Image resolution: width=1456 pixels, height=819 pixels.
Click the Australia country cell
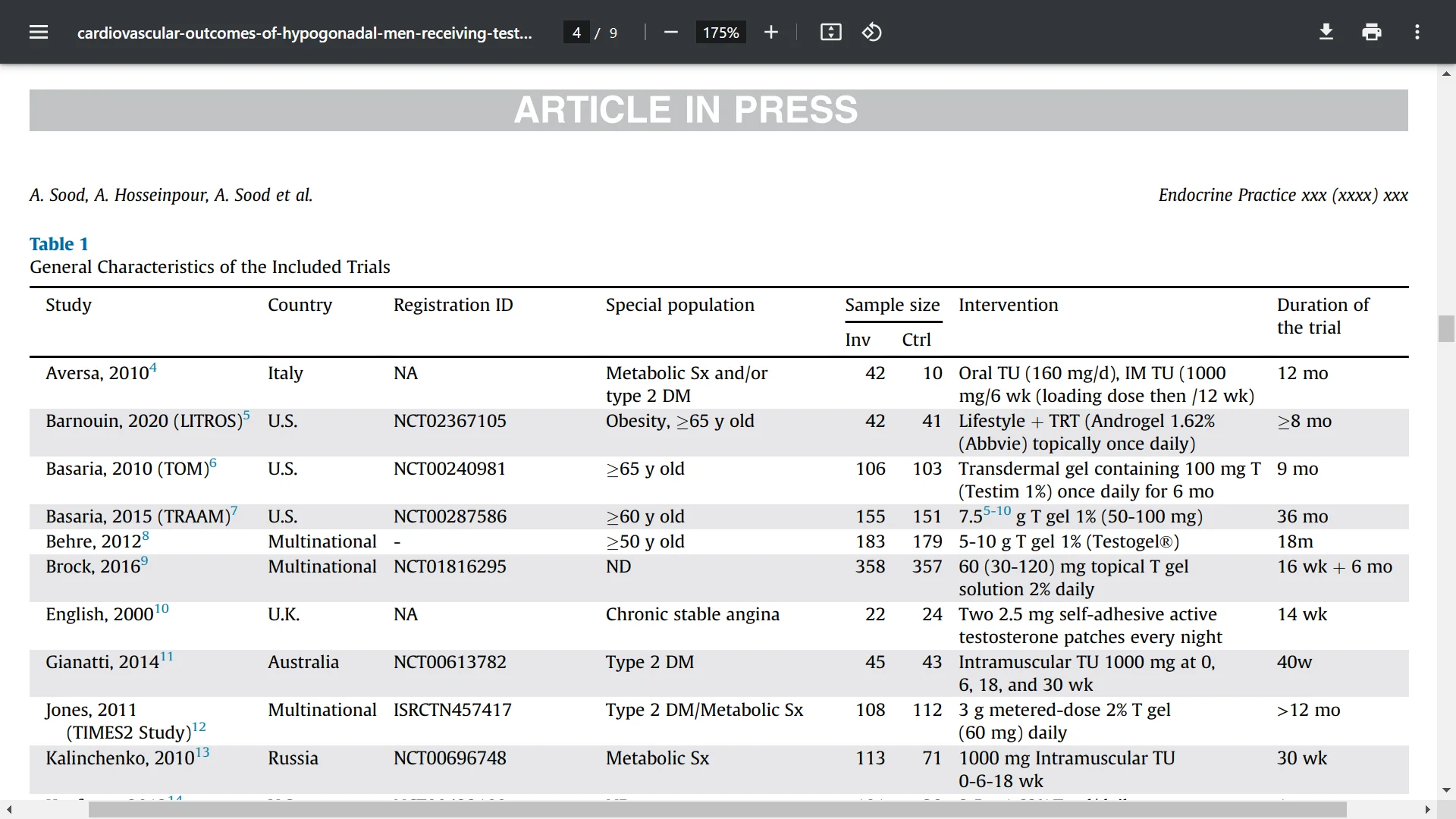[x=303, y=662]
